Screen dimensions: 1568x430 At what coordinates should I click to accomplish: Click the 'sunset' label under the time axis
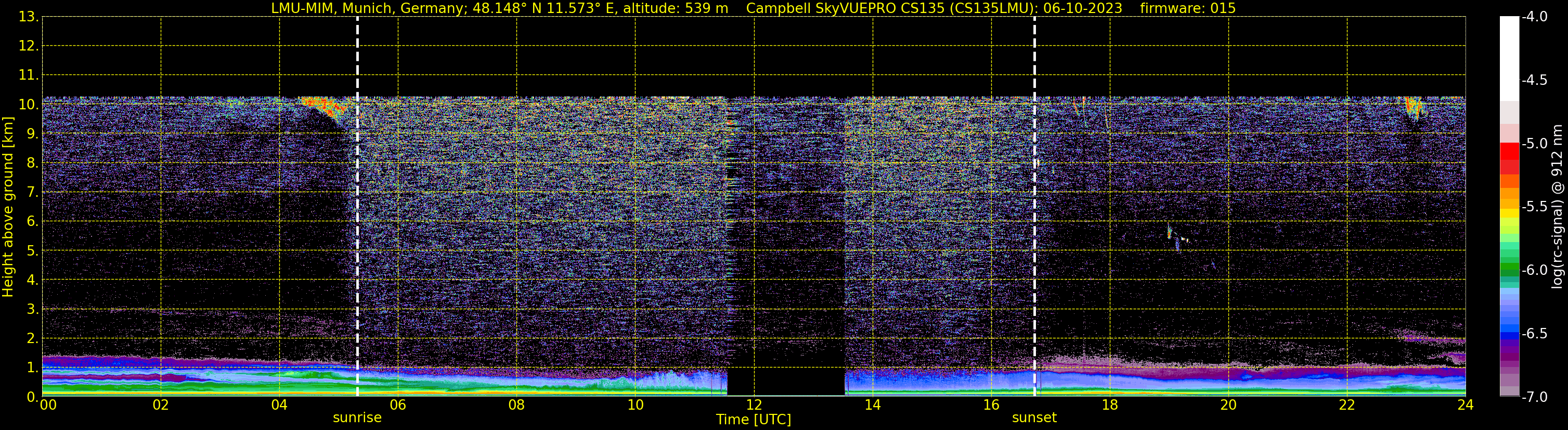coord(1034,417)
